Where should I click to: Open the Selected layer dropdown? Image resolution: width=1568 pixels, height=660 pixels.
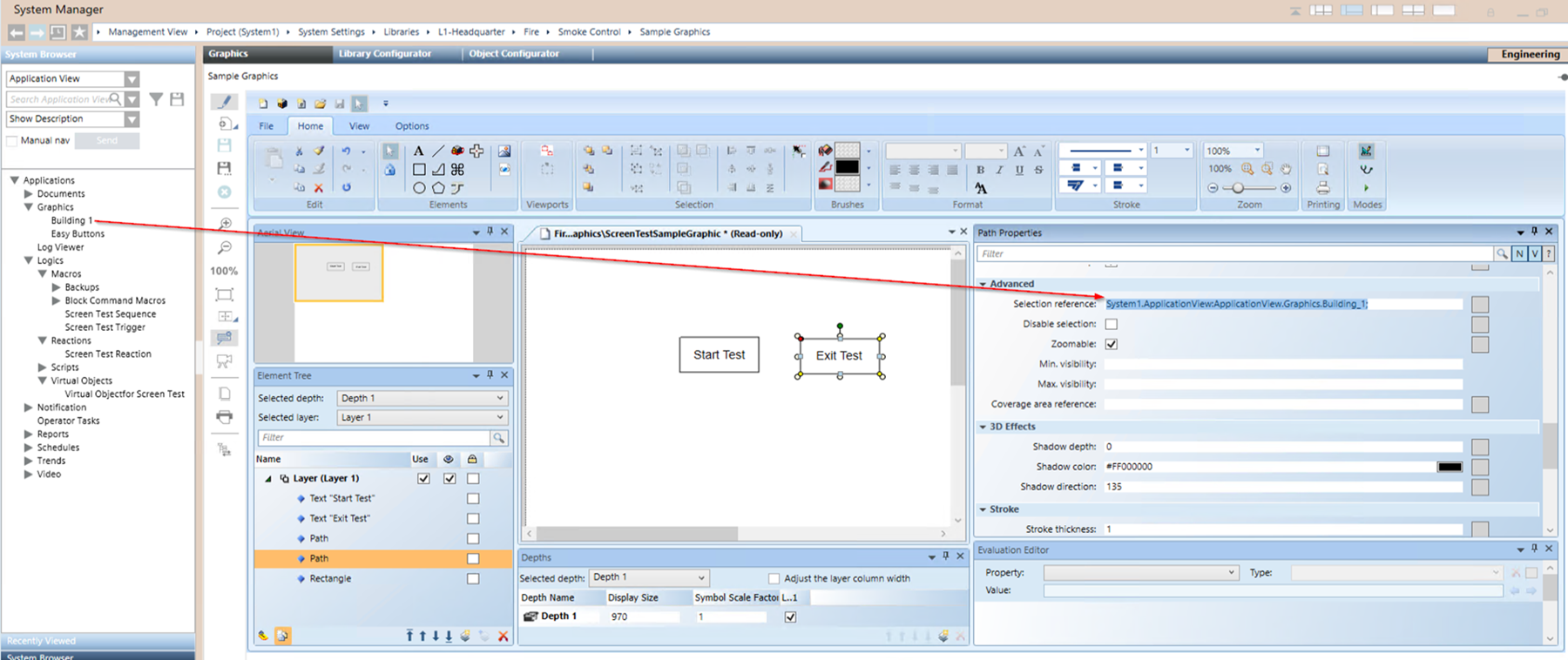(x=422, y=418)
